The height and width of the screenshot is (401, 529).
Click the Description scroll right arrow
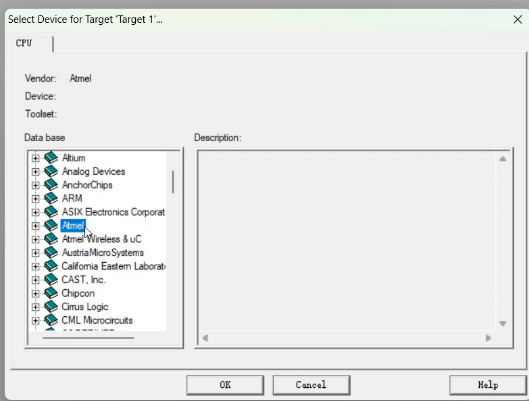488,338
